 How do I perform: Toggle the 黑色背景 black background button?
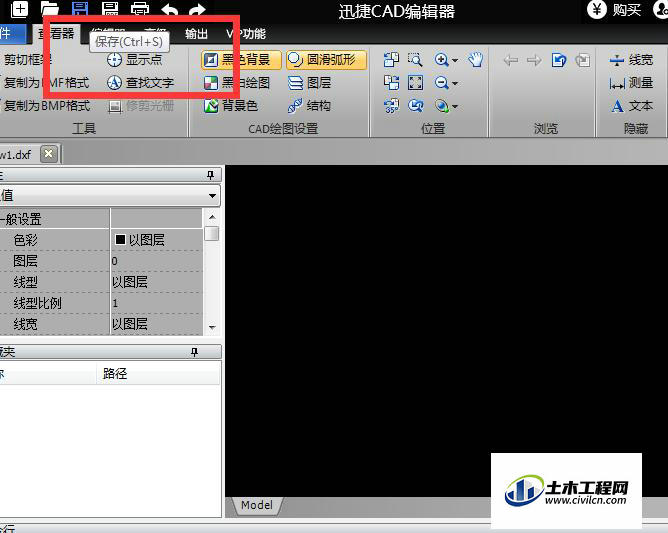tap(241, 60)
